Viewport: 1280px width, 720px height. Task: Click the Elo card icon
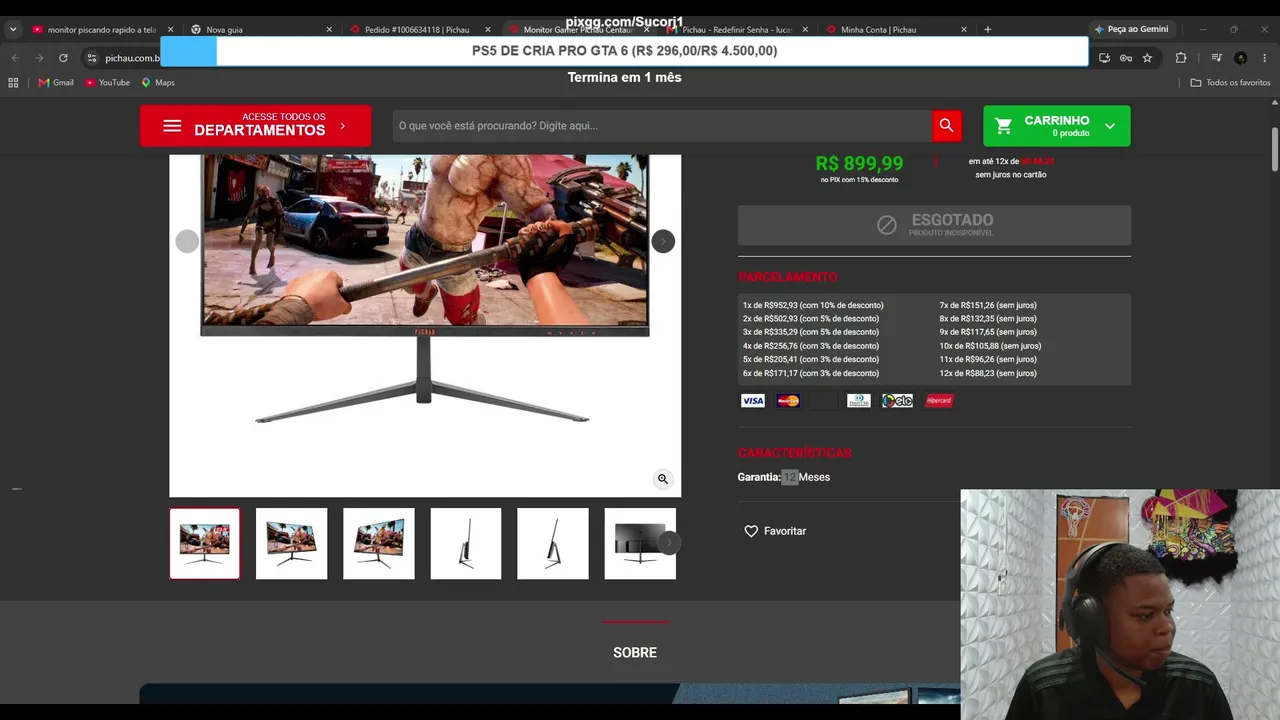point(897,401)
